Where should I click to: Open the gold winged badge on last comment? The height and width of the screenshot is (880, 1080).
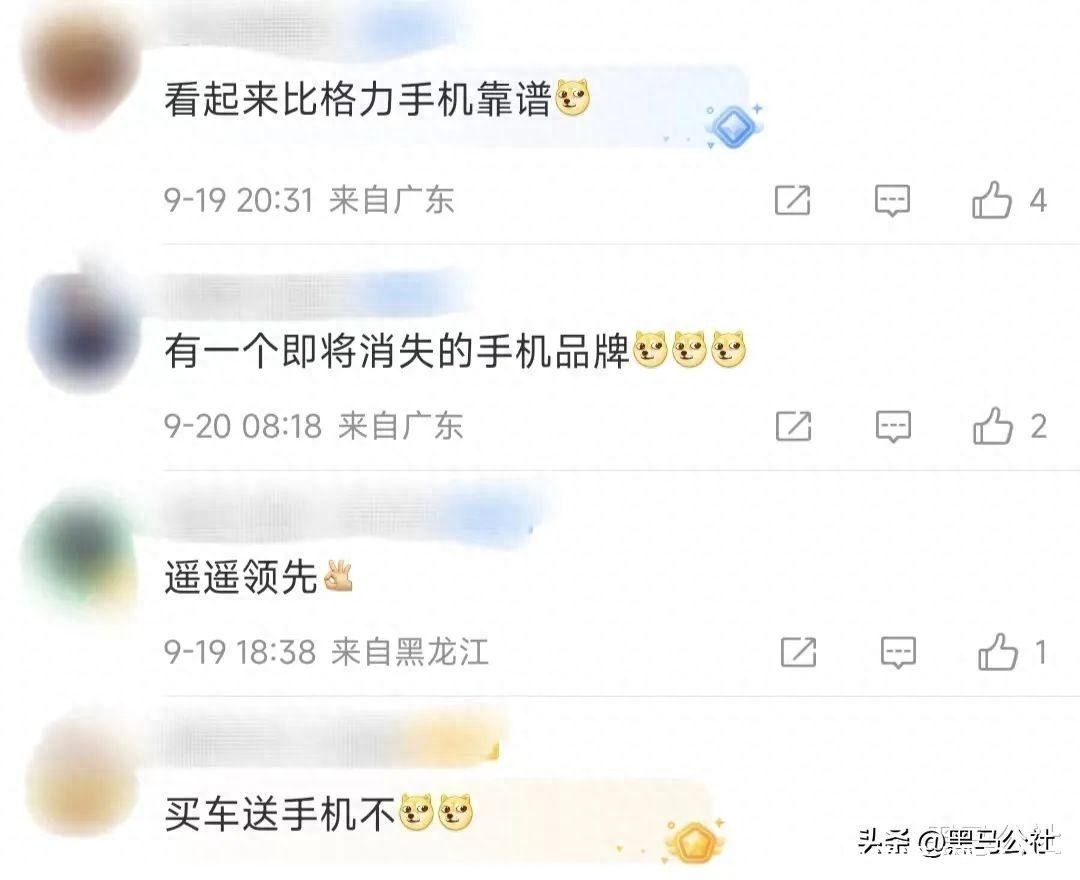pyautogui.click(x=693, y=841)
